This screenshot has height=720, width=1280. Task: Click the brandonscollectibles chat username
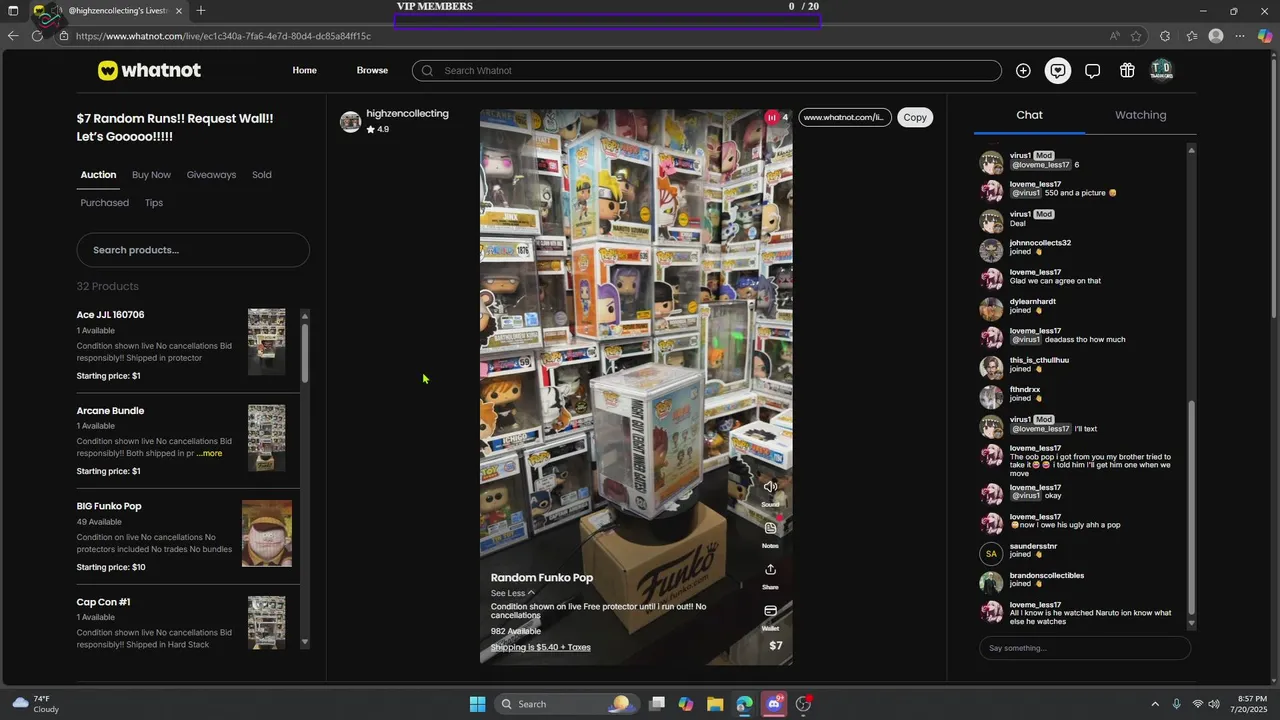coord(1047,576)
